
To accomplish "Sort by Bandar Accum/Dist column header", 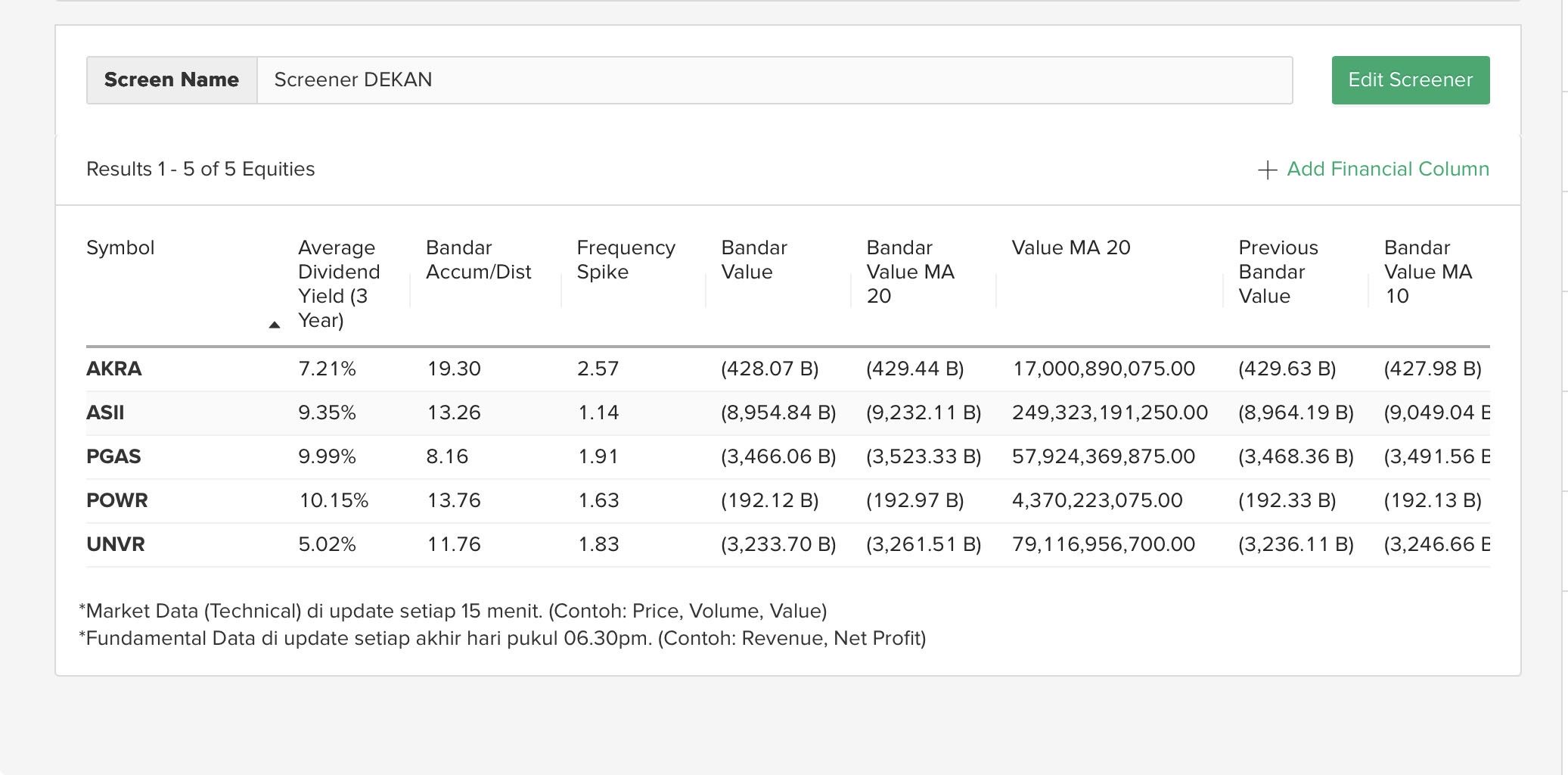I will tap(478, 260).
